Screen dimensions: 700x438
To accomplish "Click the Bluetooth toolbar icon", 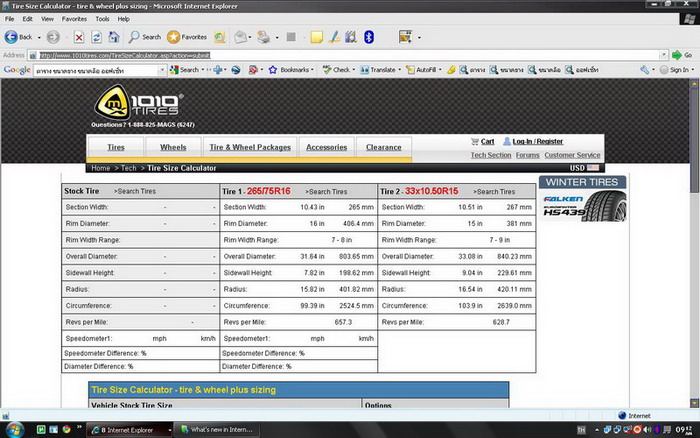I will 368,37.
